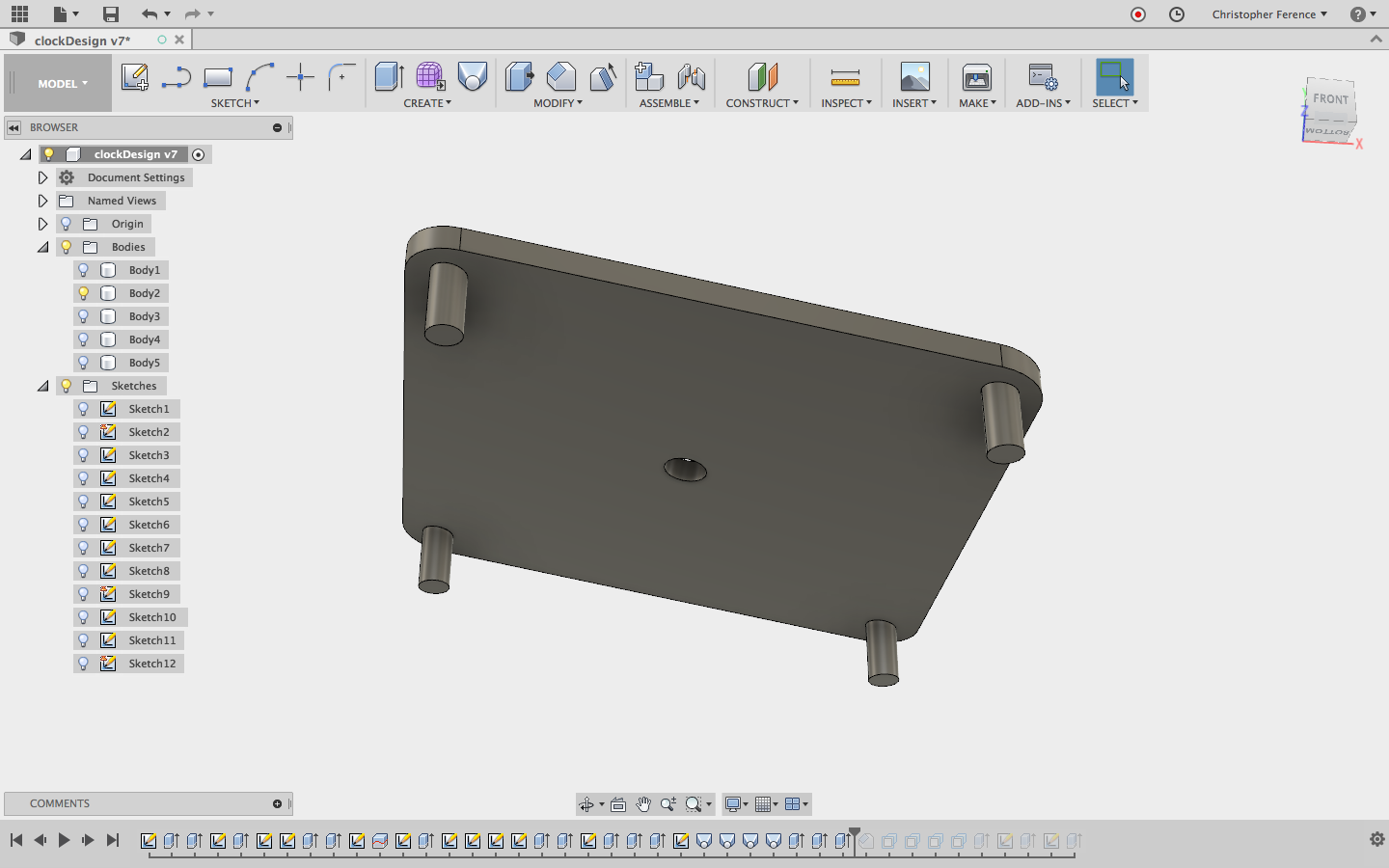Click the Create Sketch icon
The height and width of the screenshot is (868, 1389).
[x=134, y=77]
